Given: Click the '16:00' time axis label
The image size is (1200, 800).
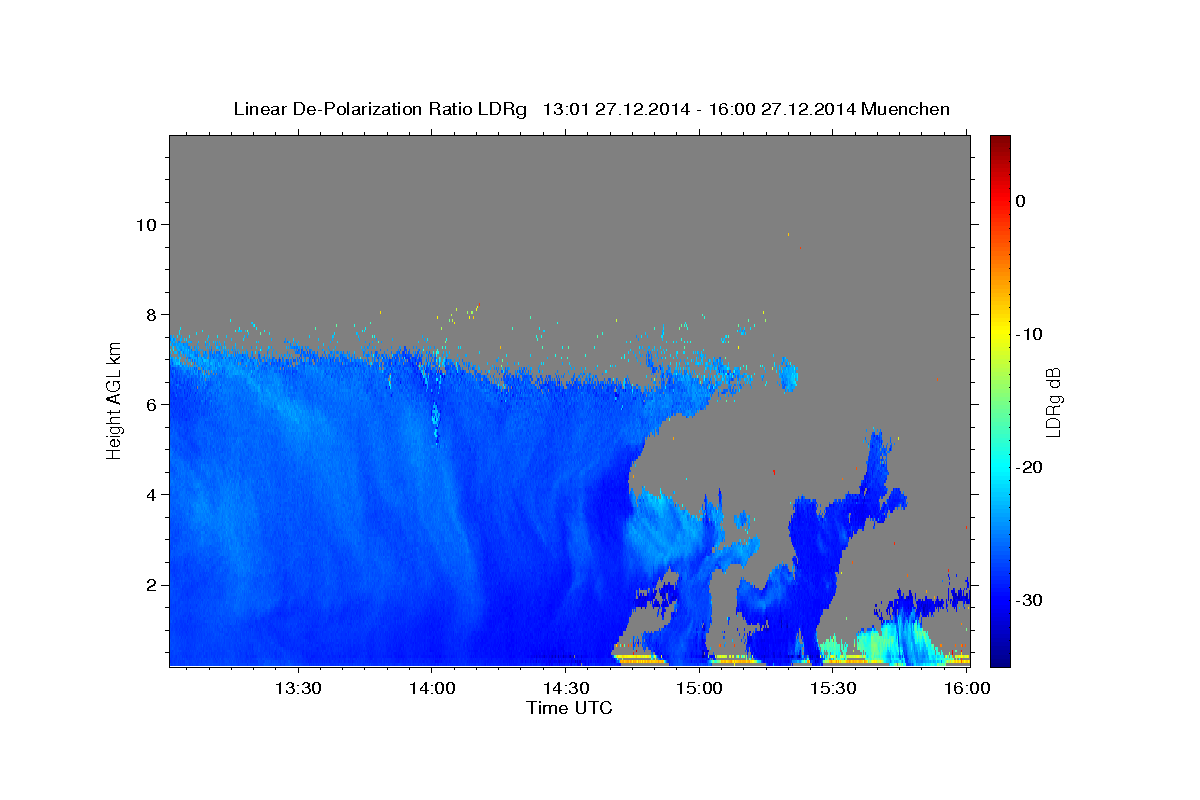Looking at the screenshot, I should pos(966,688).
